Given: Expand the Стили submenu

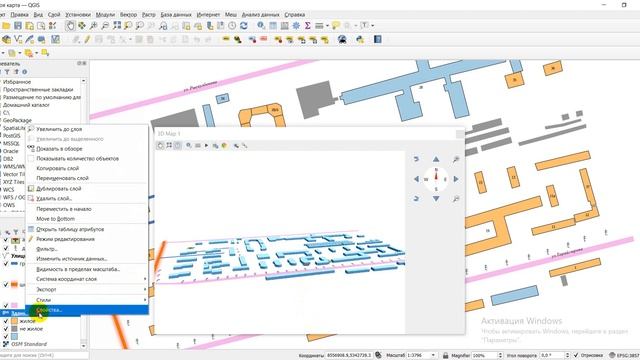Looking at the screenshot, I should 87,300.
